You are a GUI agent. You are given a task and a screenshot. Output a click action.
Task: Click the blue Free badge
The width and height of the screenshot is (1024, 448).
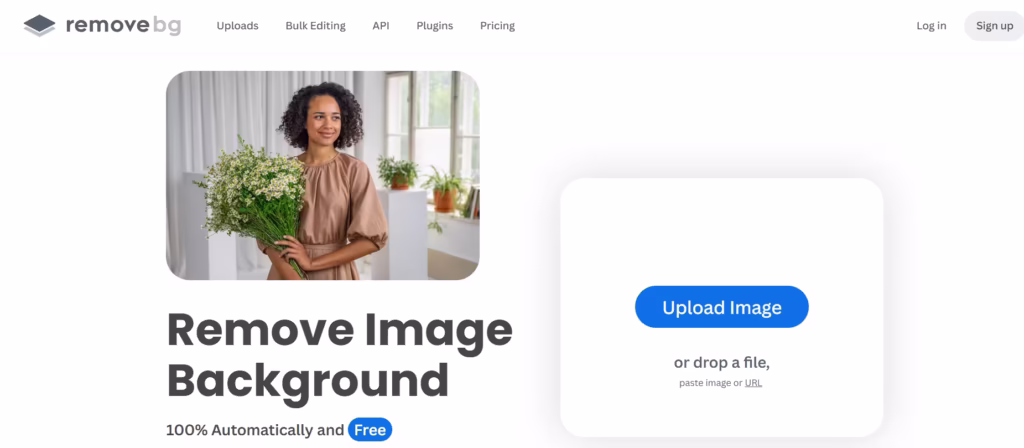370,430
